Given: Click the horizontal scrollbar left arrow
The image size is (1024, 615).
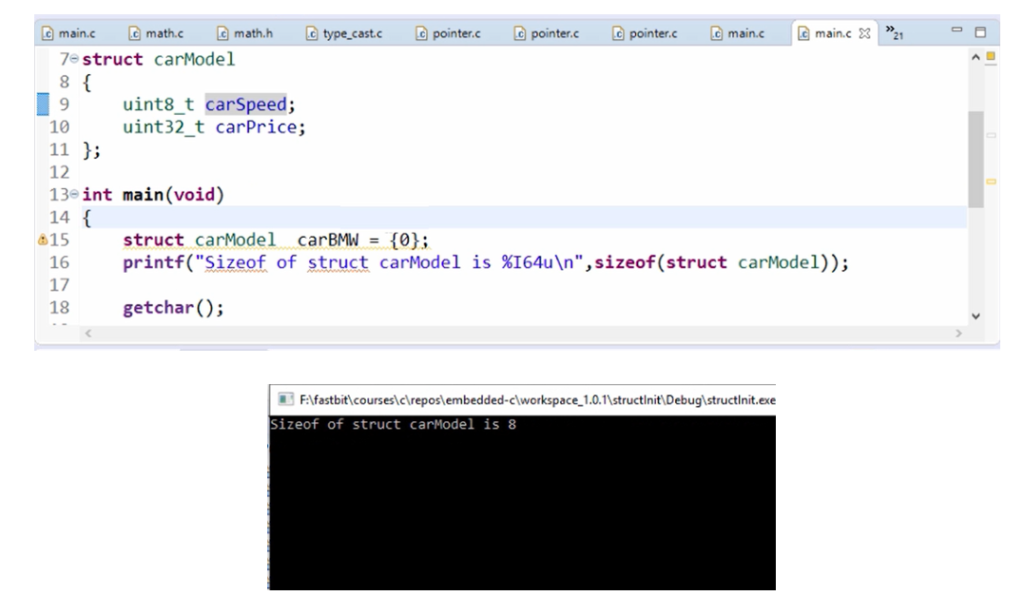Looking at the screenshot, I should pyautogui.click(x=88, y=334).
